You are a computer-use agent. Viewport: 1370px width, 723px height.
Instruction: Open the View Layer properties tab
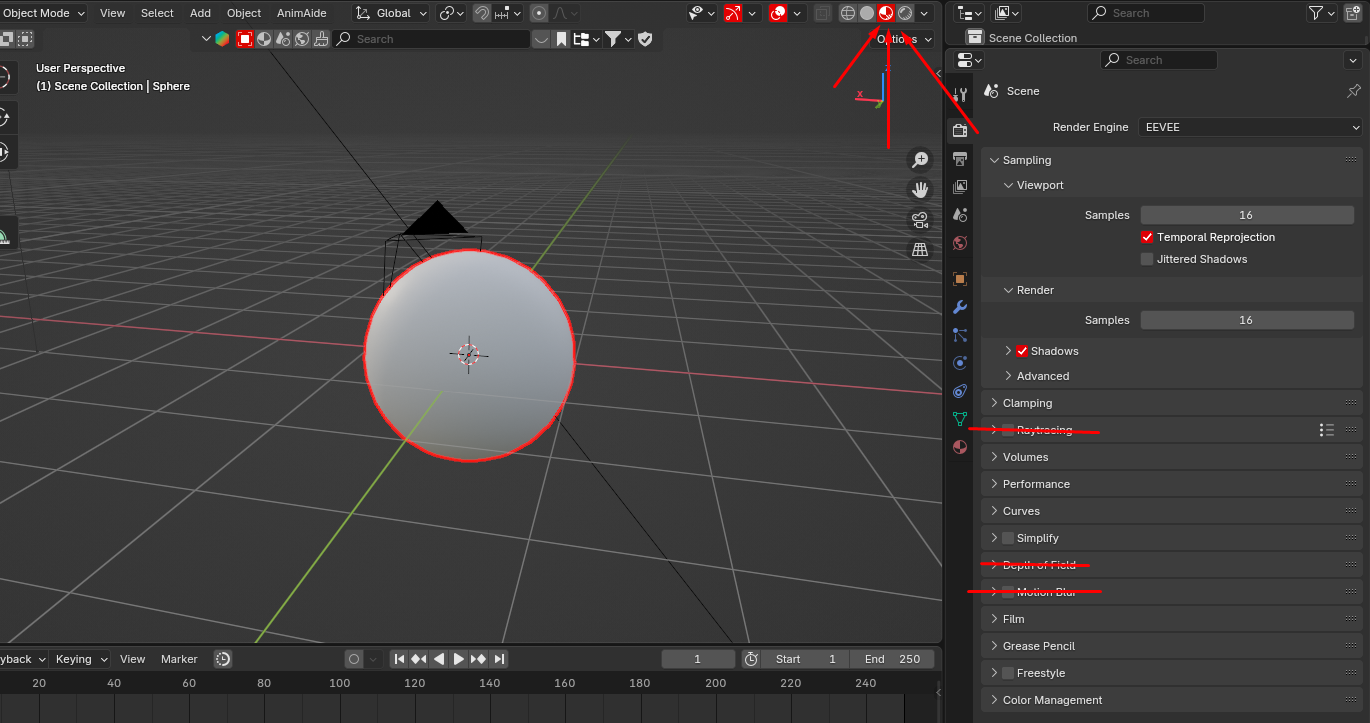pos(960,187)
